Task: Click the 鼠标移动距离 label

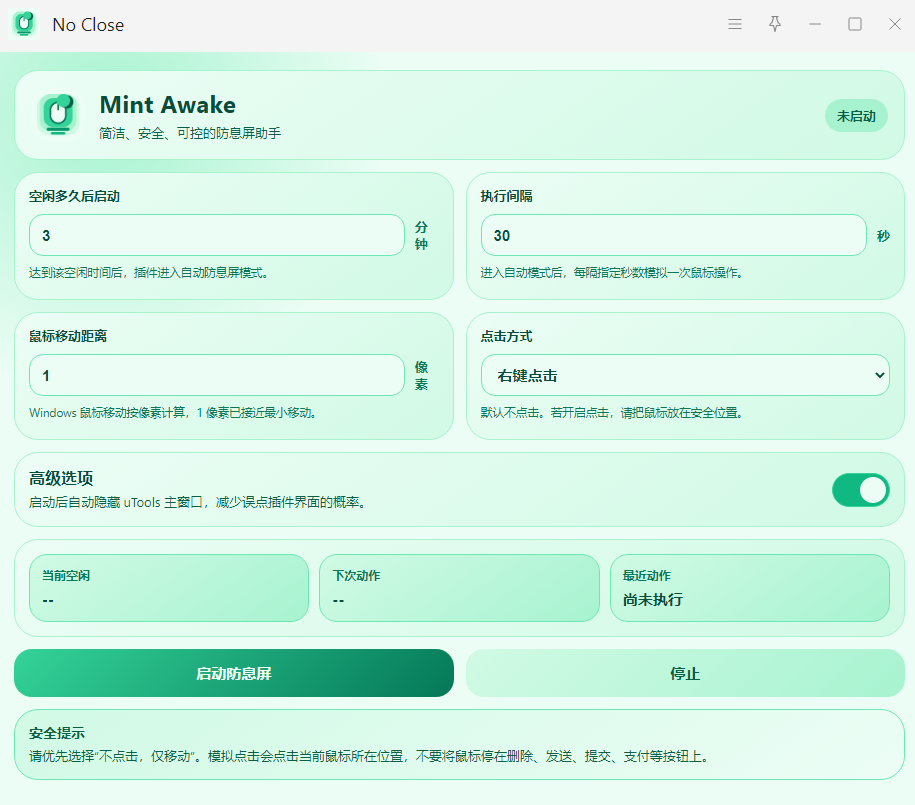Action: [x=68, y=336]
